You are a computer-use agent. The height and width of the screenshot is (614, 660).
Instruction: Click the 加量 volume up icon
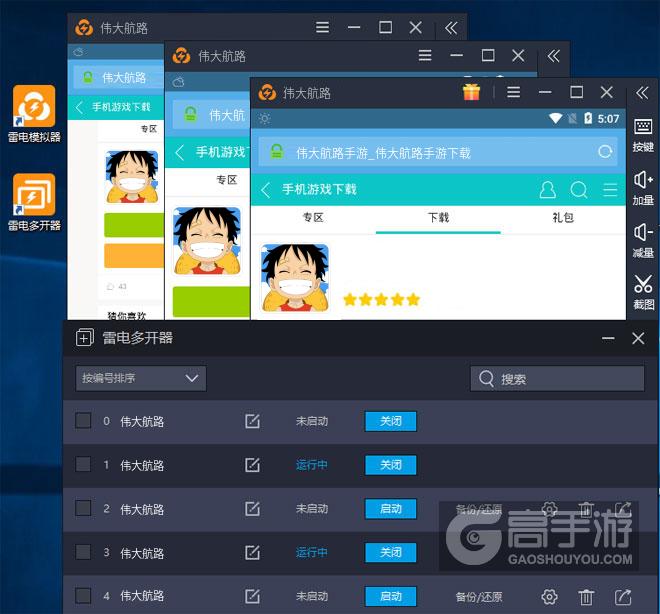click(x=643, y=188)
